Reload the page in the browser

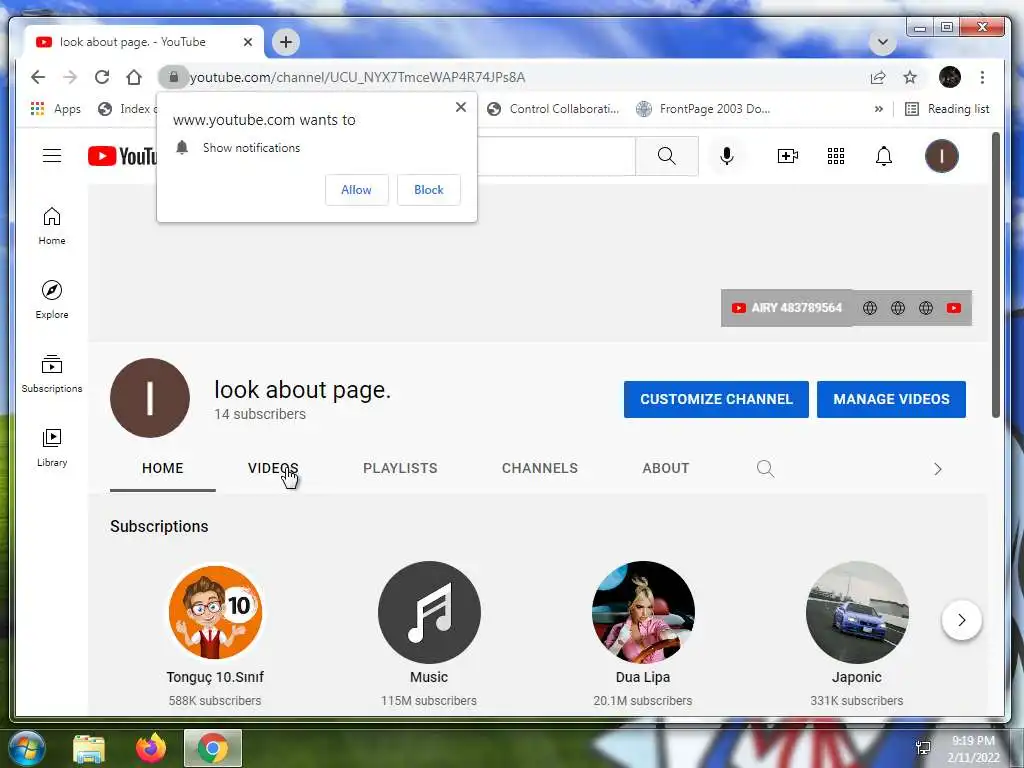click(102, 77)
